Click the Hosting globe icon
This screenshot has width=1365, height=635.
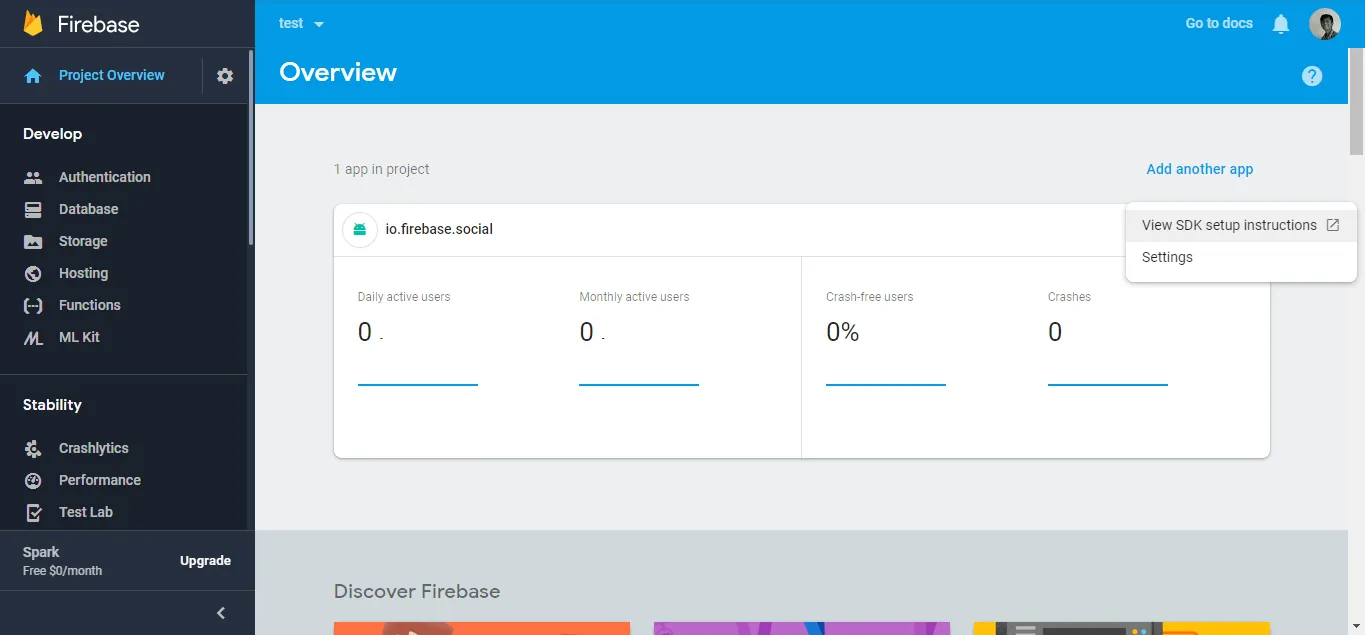[x=33, y=274]
